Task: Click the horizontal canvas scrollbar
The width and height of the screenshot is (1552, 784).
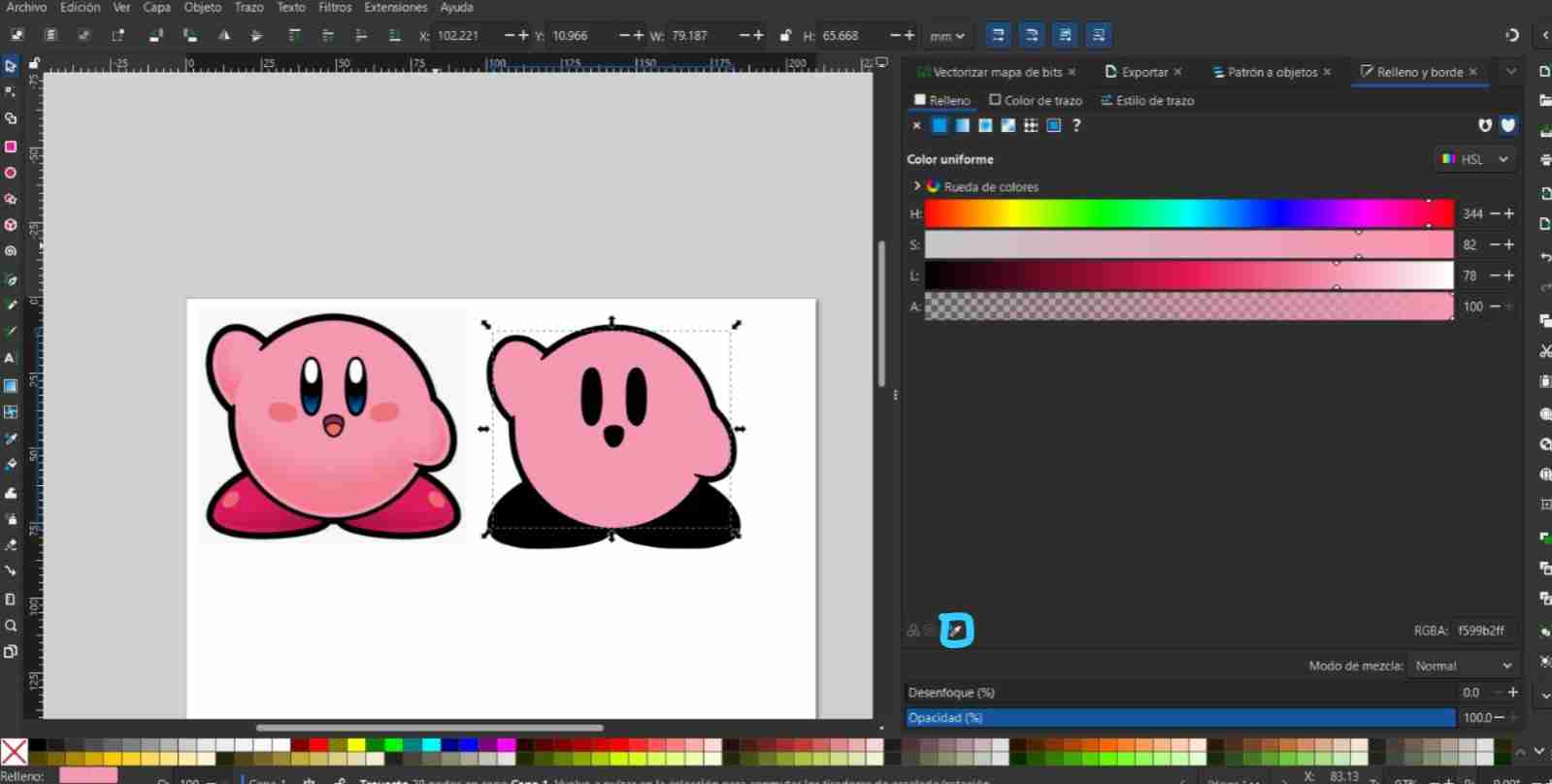Action: 429,727
